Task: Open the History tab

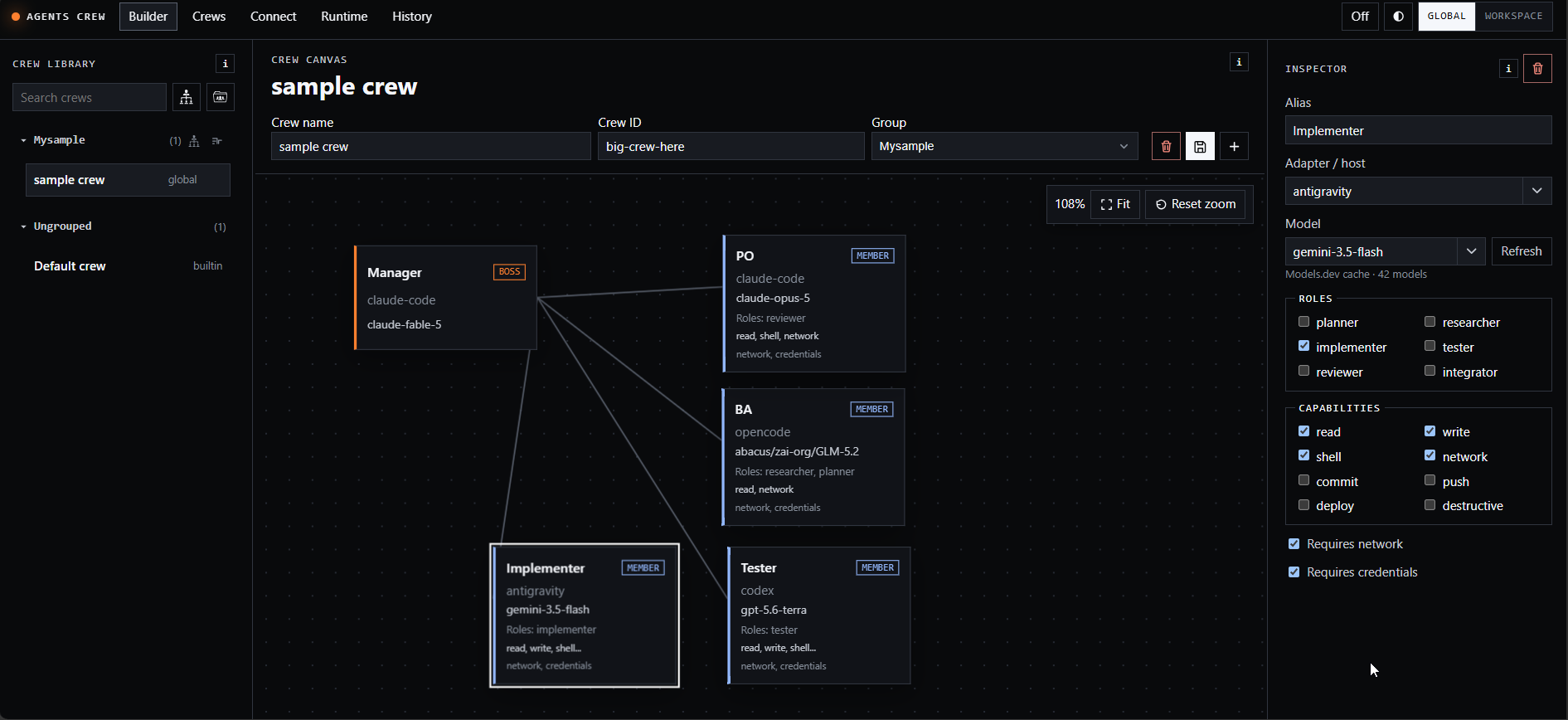Action: click(412, 17)
